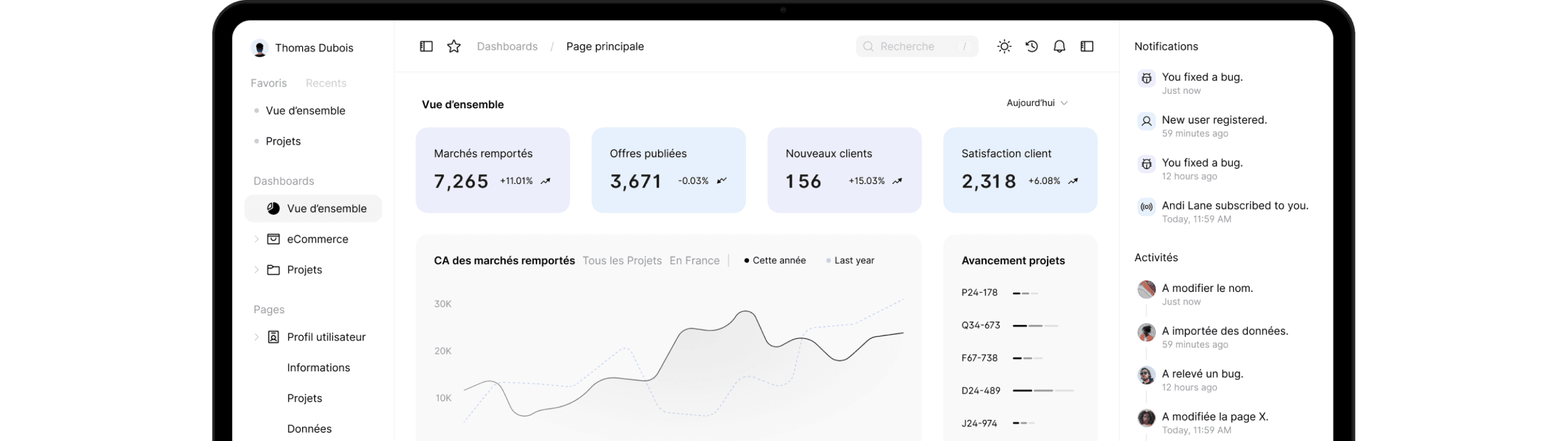The width and height of the screenshot is (1568, 441).
Task: Click avatar beside 'A relevé un bug'
Action: point(1146,375)
